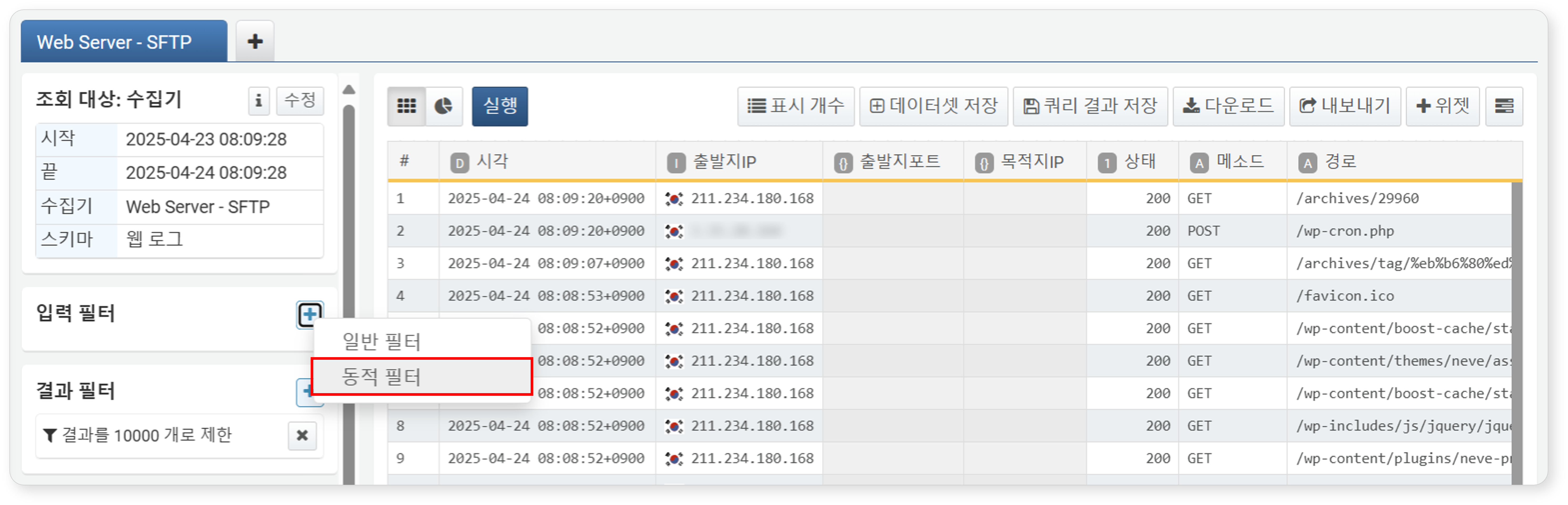Click 쿼리 결과 저장 button
This screenshot has width=1568, height=505.
1090,106
